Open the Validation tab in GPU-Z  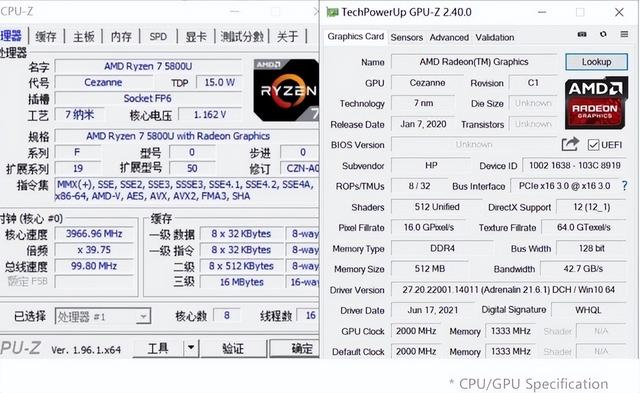[x=495, y=38]
